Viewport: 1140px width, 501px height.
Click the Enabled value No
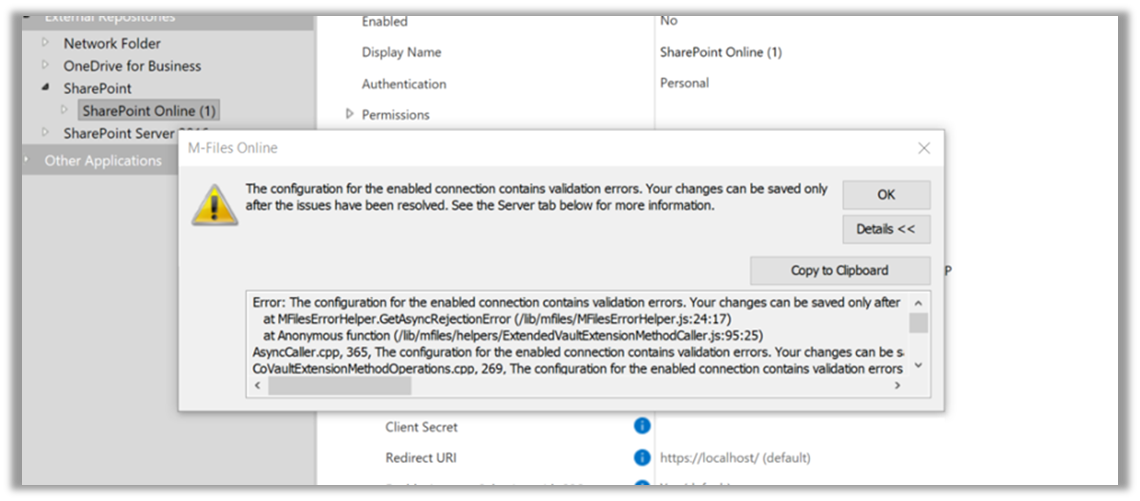coord(669,21)
